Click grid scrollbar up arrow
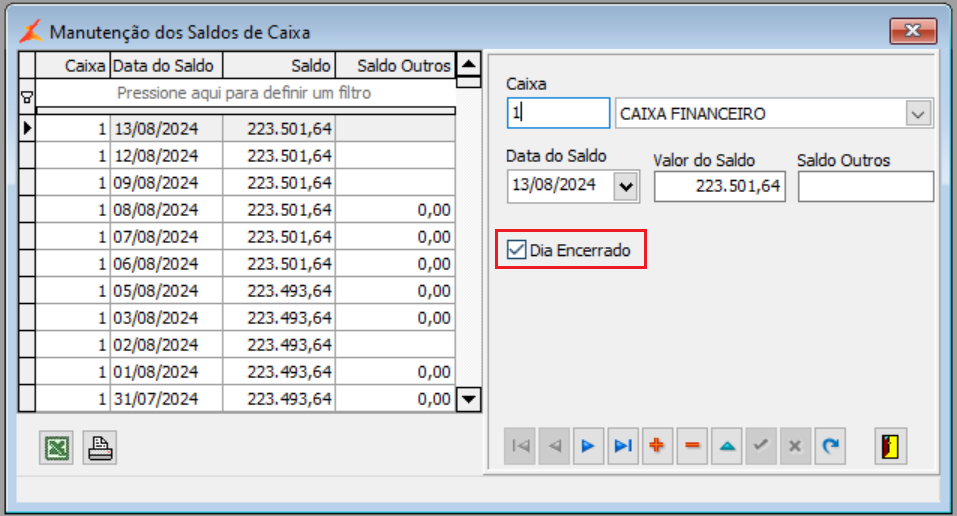Image resolution: width=957 pixels, height=516 pixels. 469,64
